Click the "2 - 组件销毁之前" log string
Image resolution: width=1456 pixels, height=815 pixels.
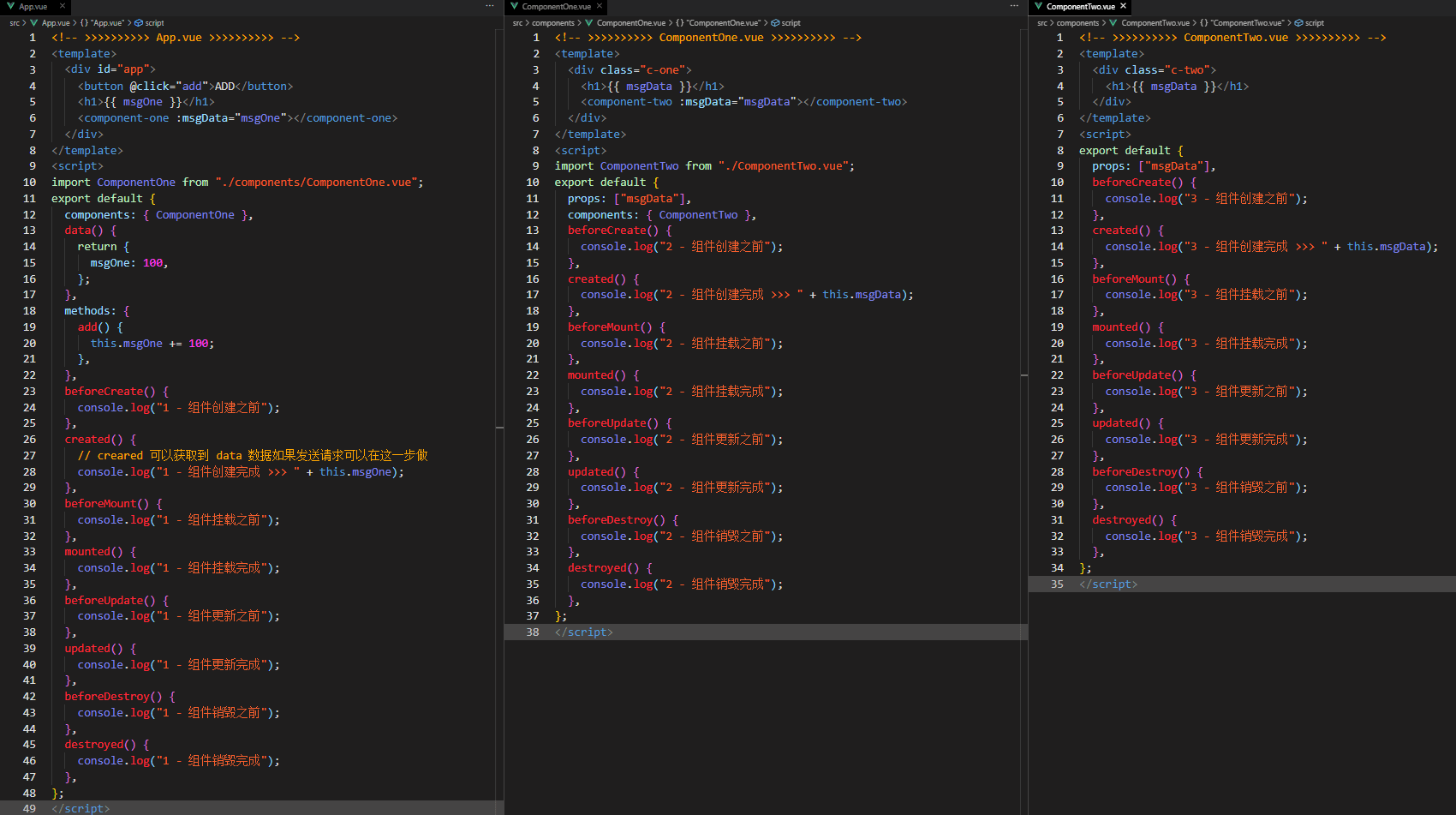[x=715, y=536]
